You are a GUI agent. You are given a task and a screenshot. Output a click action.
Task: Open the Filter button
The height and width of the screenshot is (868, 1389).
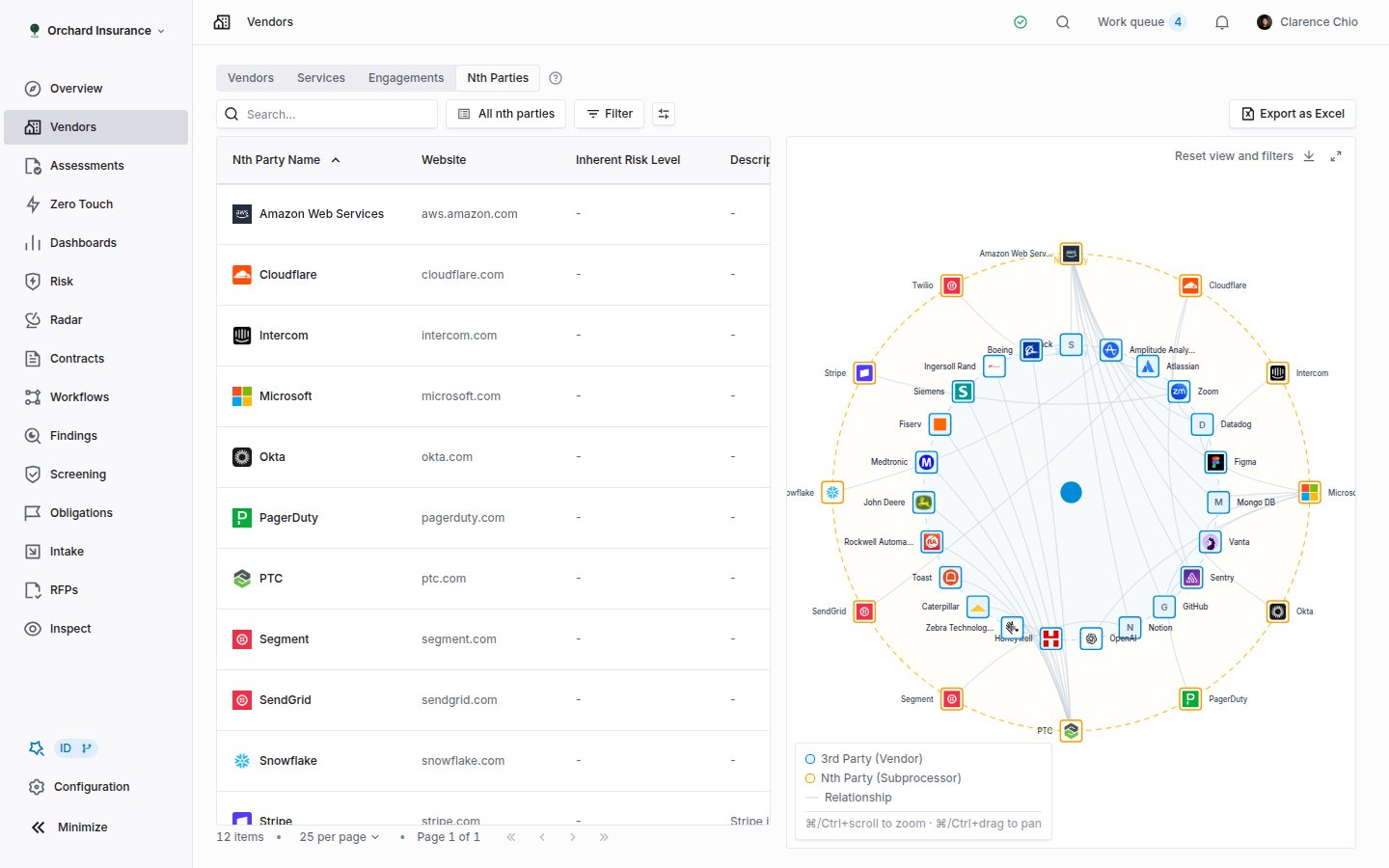[x=609, y=114]
